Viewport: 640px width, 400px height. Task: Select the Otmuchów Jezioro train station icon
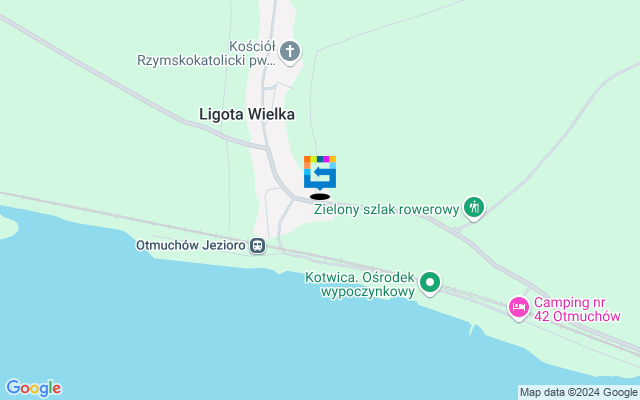[x=258, y=246]
